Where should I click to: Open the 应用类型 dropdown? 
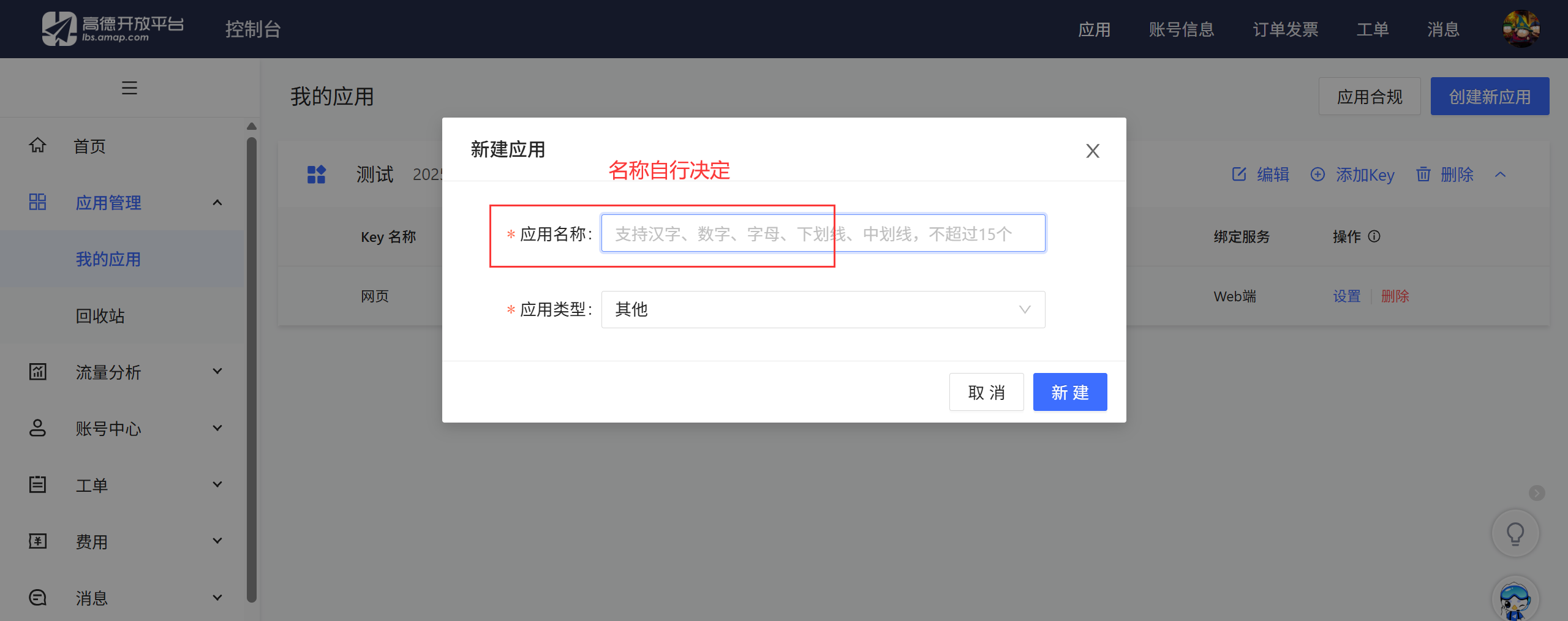tap(823, 310)
